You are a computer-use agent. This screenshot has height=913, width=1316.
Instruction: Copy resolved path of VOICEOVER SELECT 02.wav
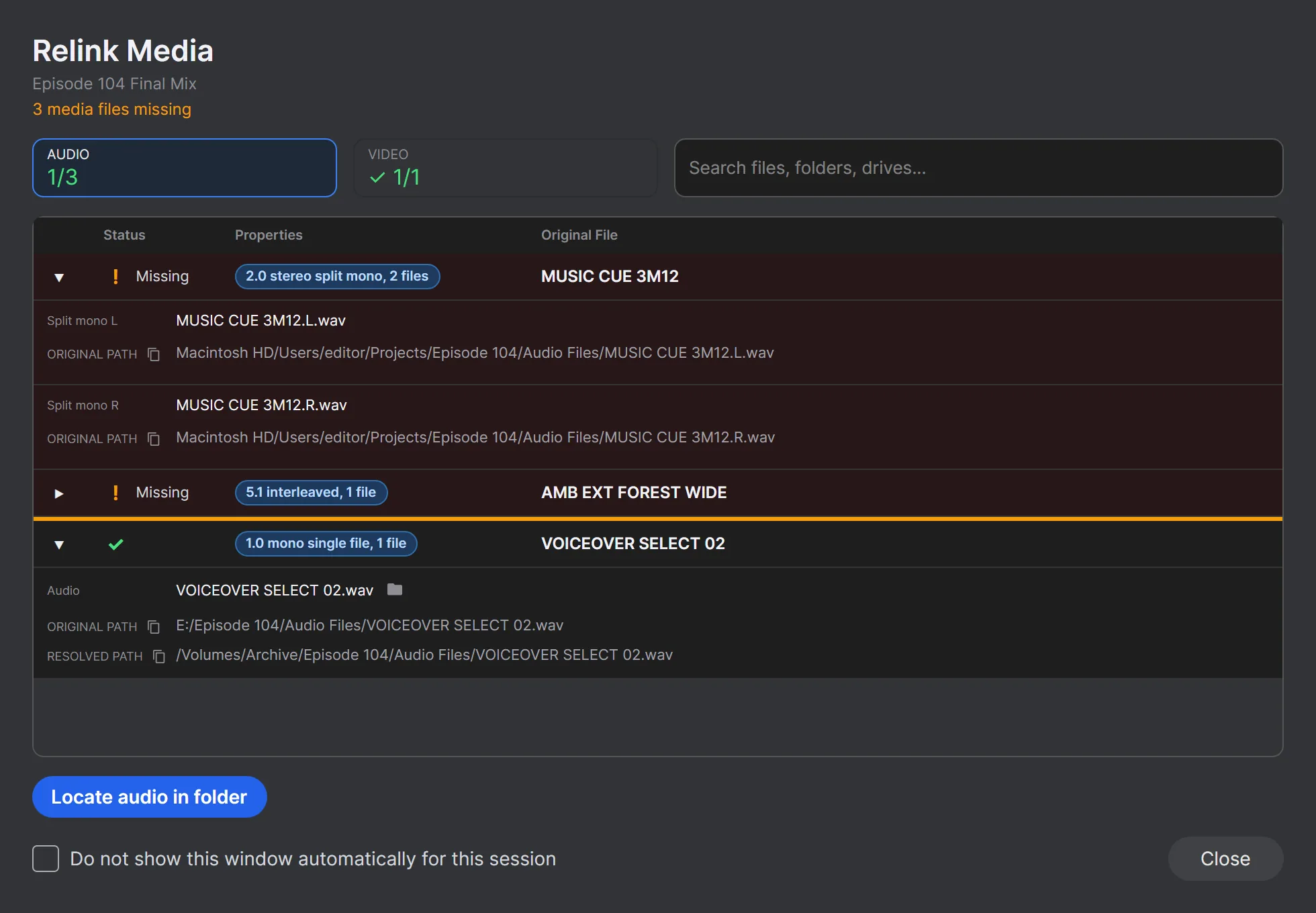pyautogui.click(x=159, y=656)
